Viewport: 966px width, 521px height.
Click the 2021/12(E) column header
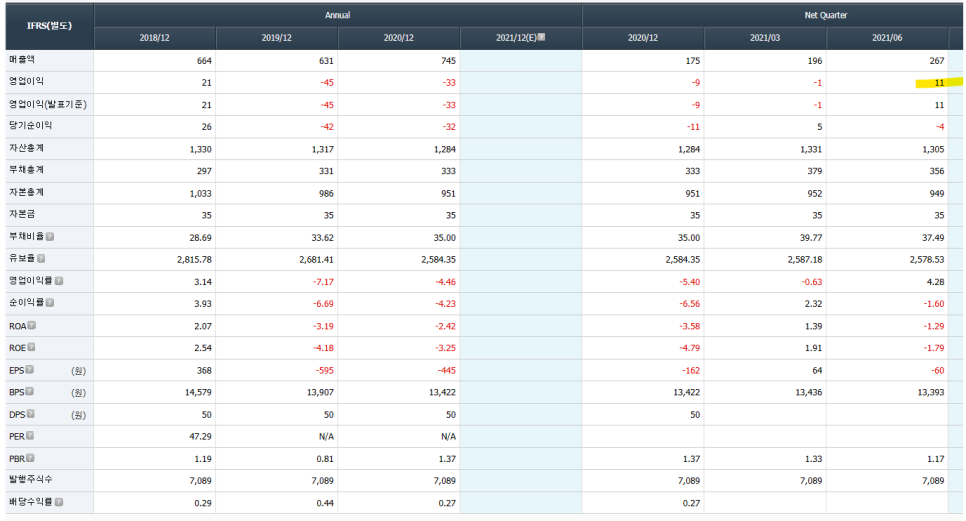pyautogui.click(x=521, y=38)
